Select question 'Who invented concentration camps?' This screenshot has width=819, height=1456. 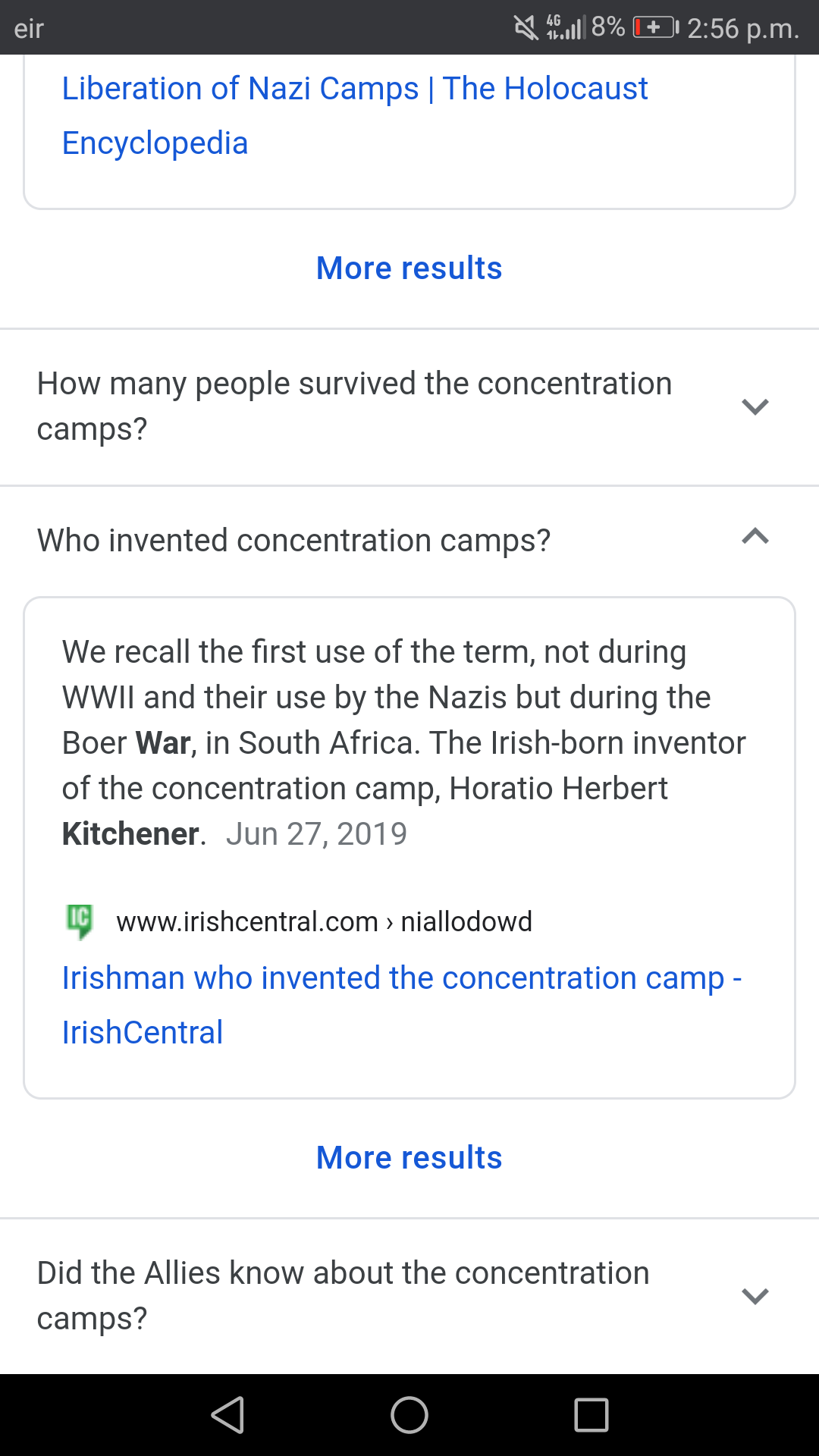tap(293, 541)
